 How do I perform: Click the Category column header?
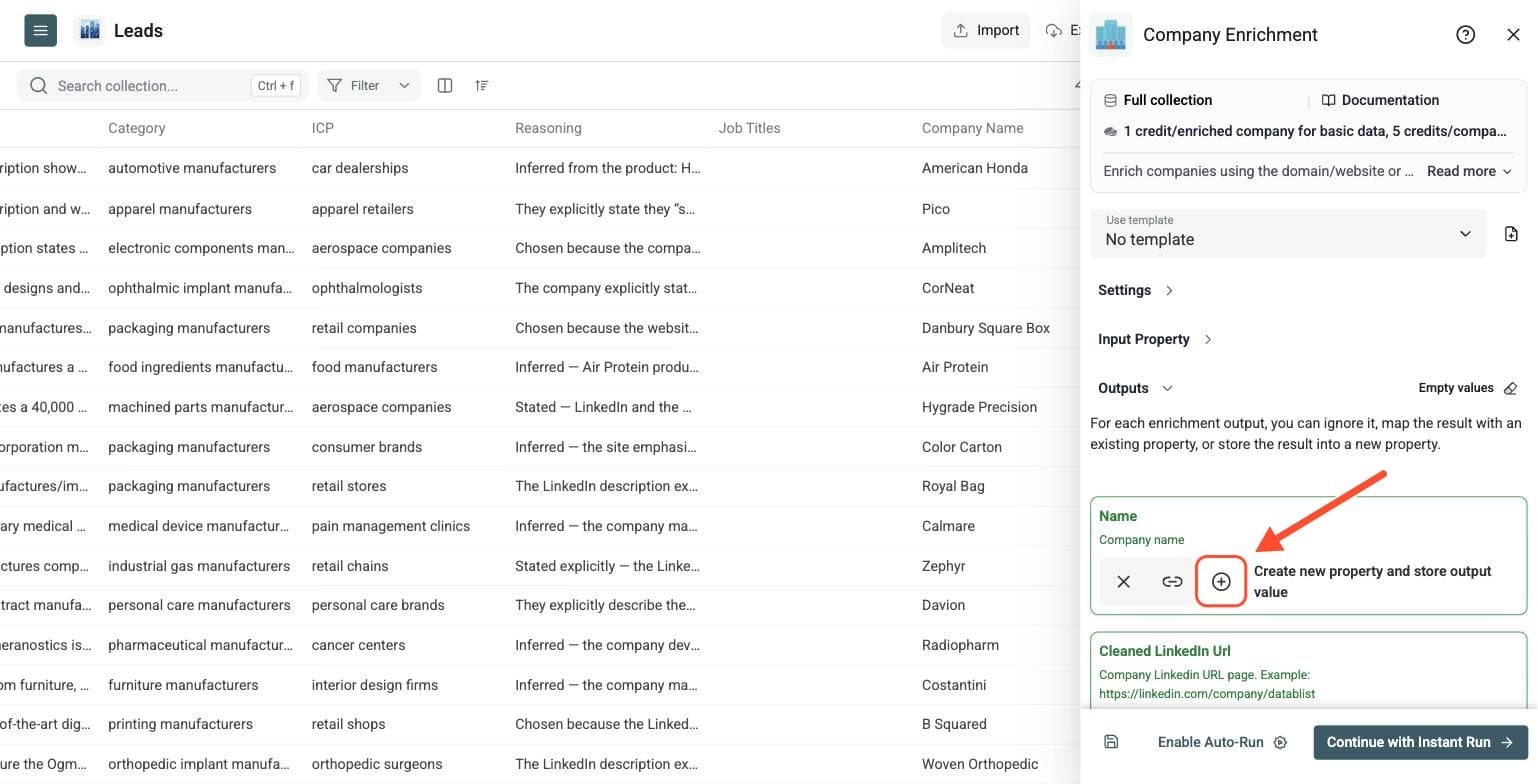(137, 128)
